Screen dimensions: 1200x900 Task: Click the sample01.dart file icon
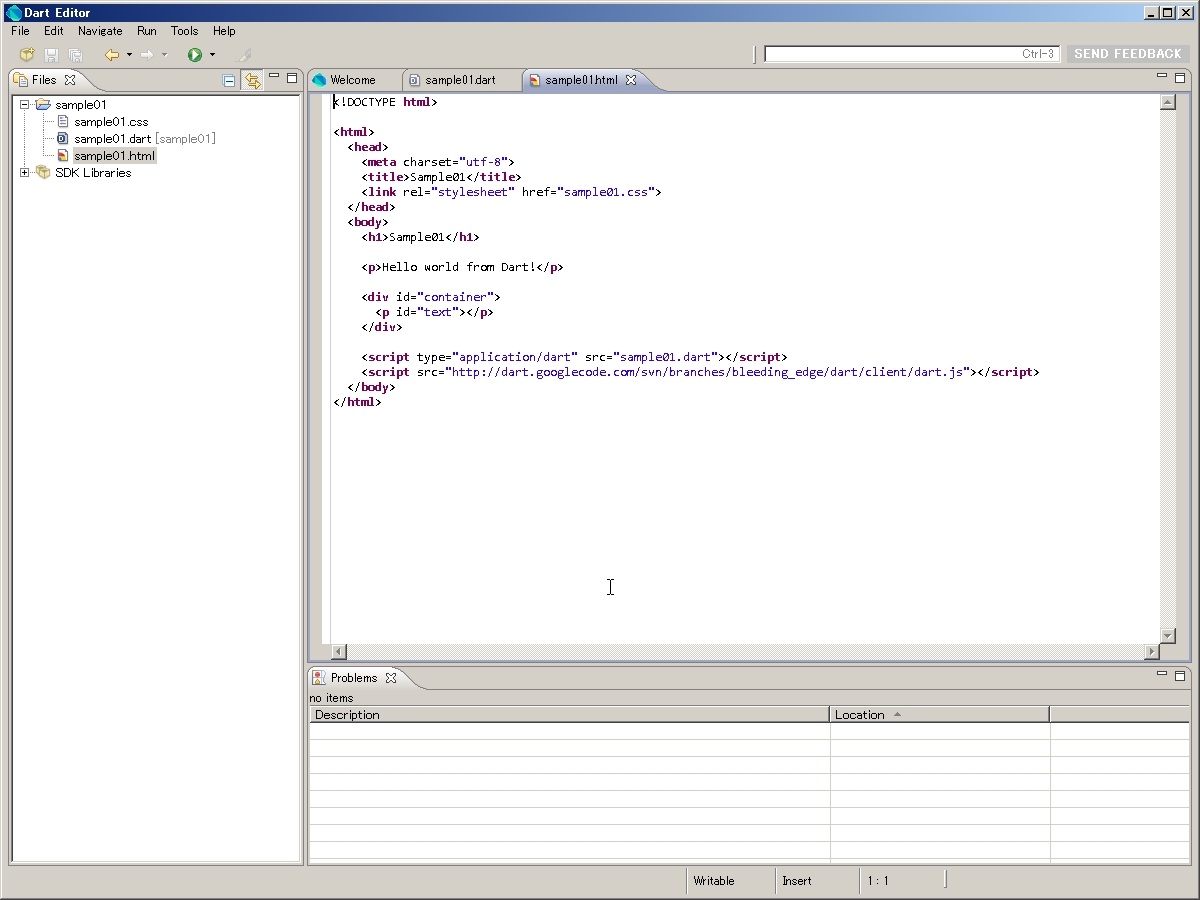(63, 139)
